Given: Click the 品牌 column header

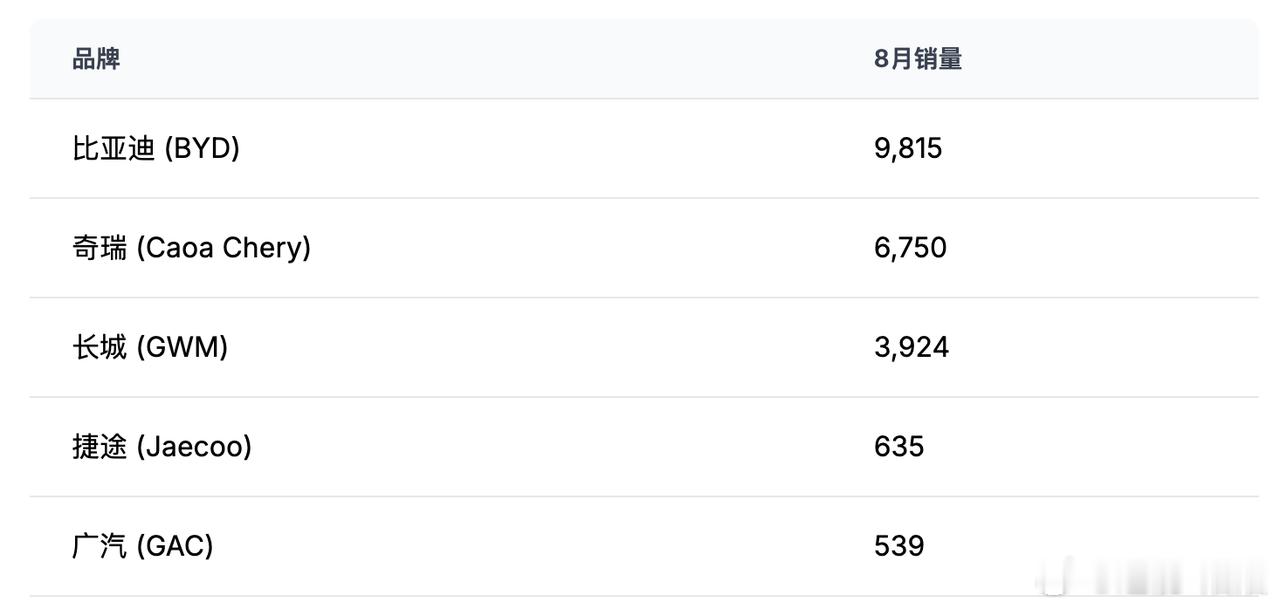Looking at the screenshot, I should point(96,59).
